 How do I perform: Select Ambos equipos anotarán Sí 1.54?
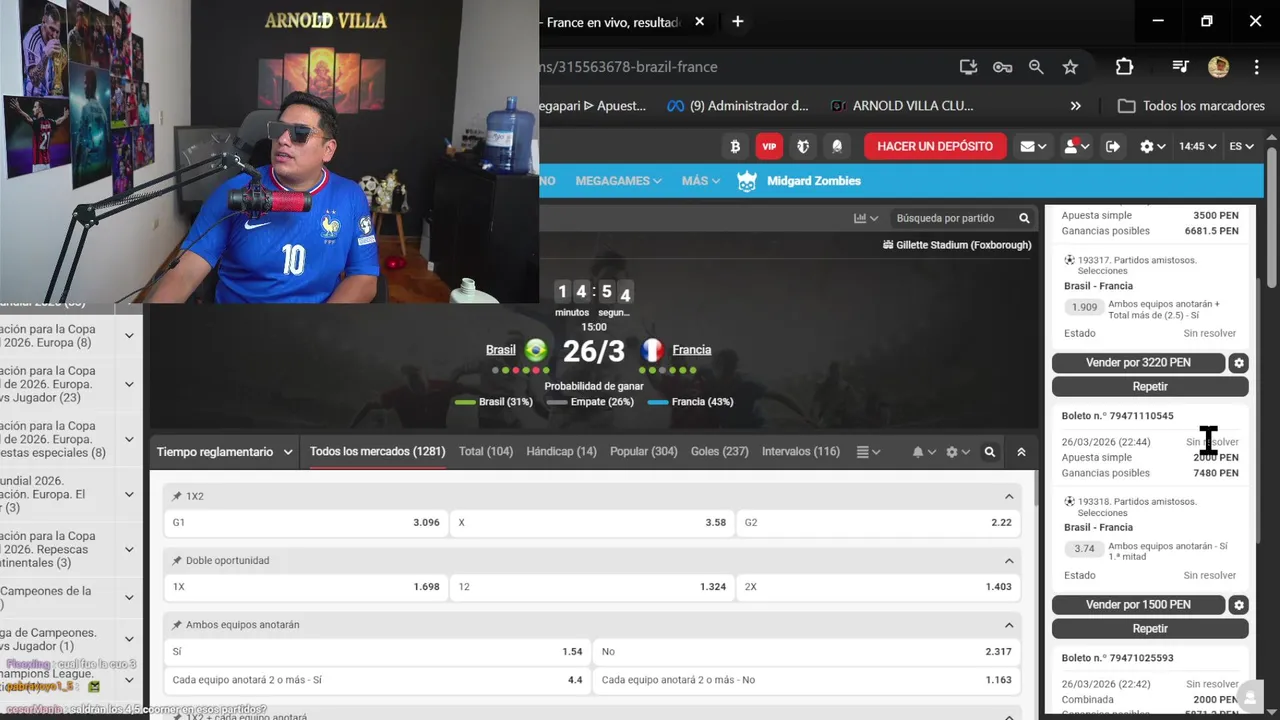click(x=377, y=651)
